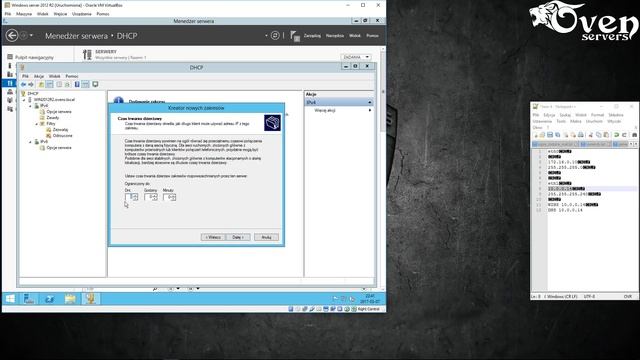This screenshot has height=360, width=640.
Task: Open Zarządzaj menu in Server Manager
Action: pyautogui.click(x=312, y=36)
